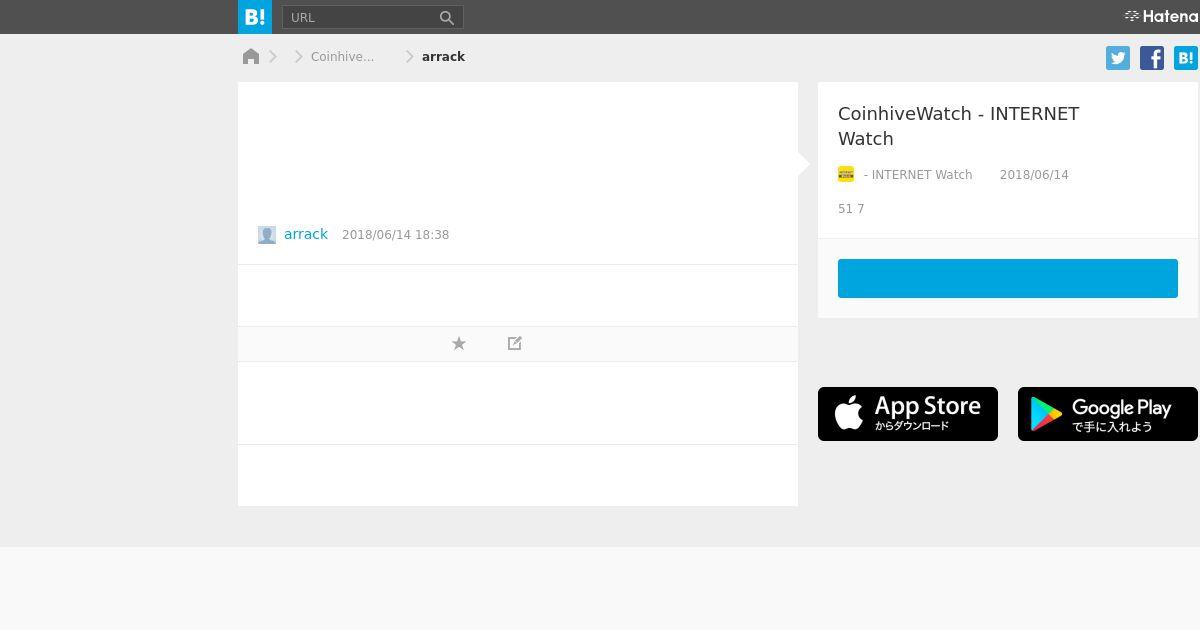Open the - INTERNET Watch site link
Image resolution: width=1200 pixels, height=630 pixels.
pos(918,175)
